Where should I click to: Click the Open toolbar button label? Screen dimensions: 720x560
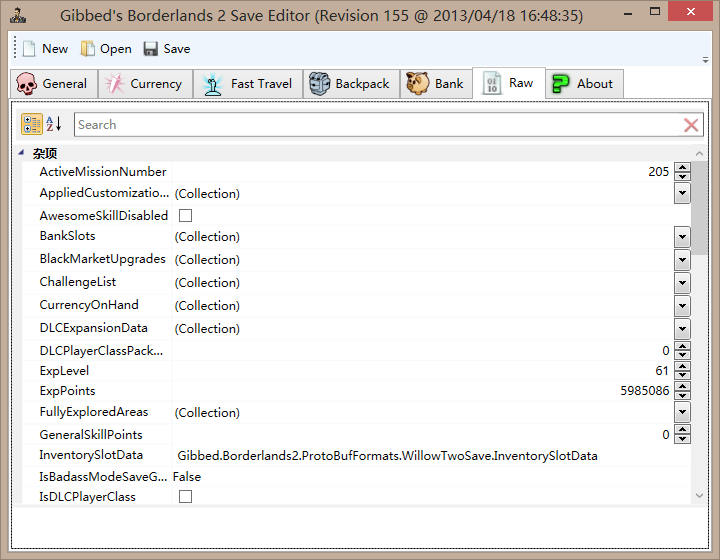(116, 49)
